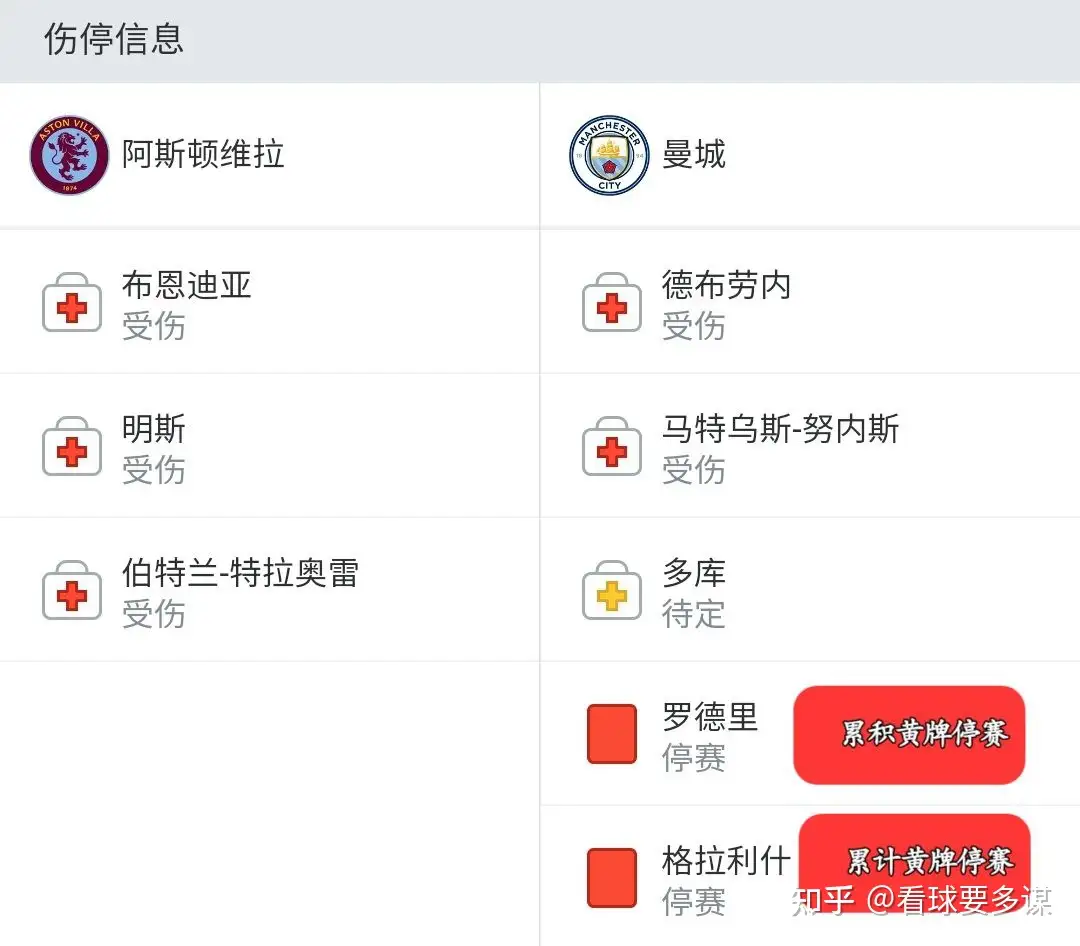Screen dimensions: 1080x946
Task: Tap the injury icon beside 伯特兰-特拉奥雷
Action: click(72, 592)
